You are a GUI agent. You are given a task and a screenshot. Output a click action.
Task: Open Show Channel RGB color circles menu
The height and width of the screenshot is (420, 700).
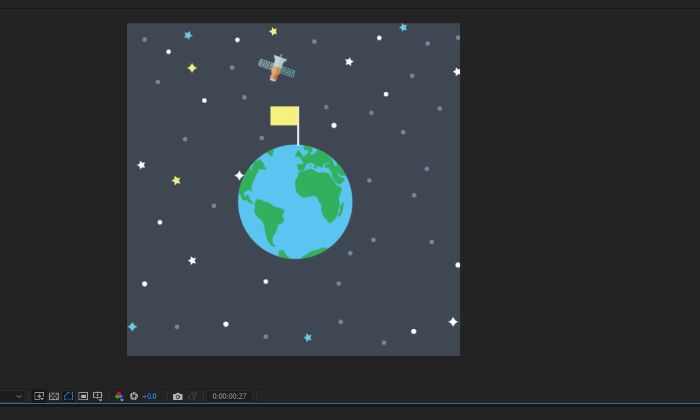(119, 396)
